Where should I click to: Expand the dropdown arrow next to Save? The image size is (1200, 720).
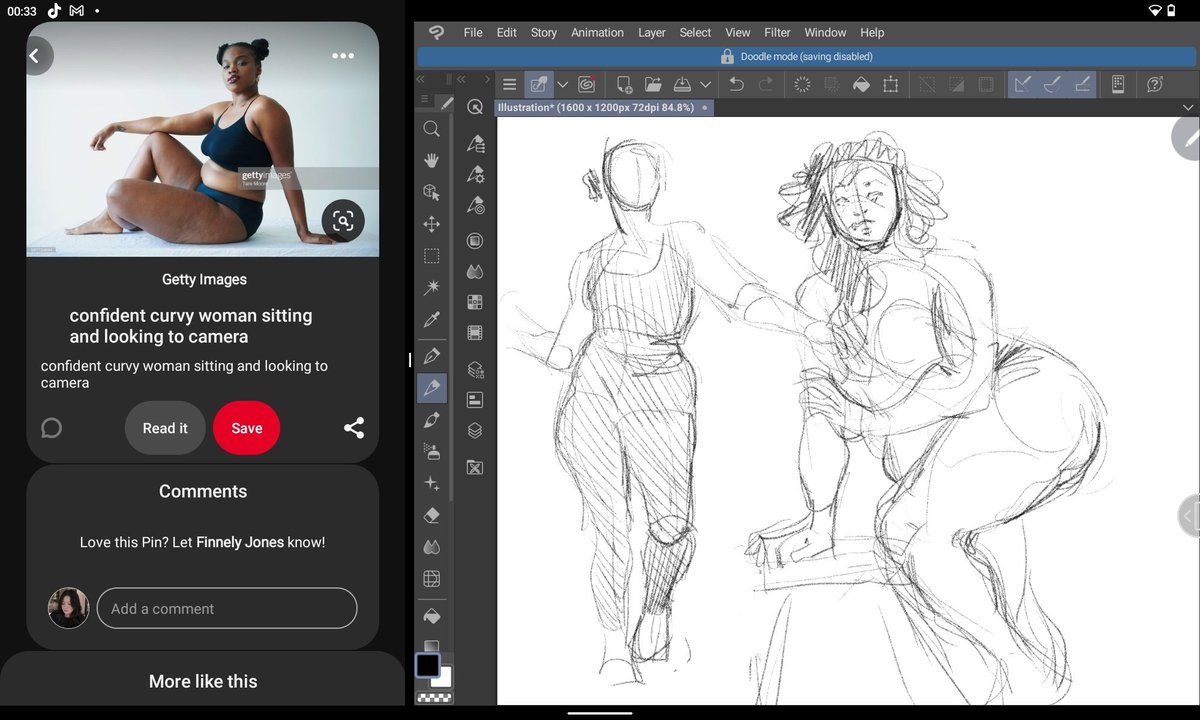[x=705, y=85]
